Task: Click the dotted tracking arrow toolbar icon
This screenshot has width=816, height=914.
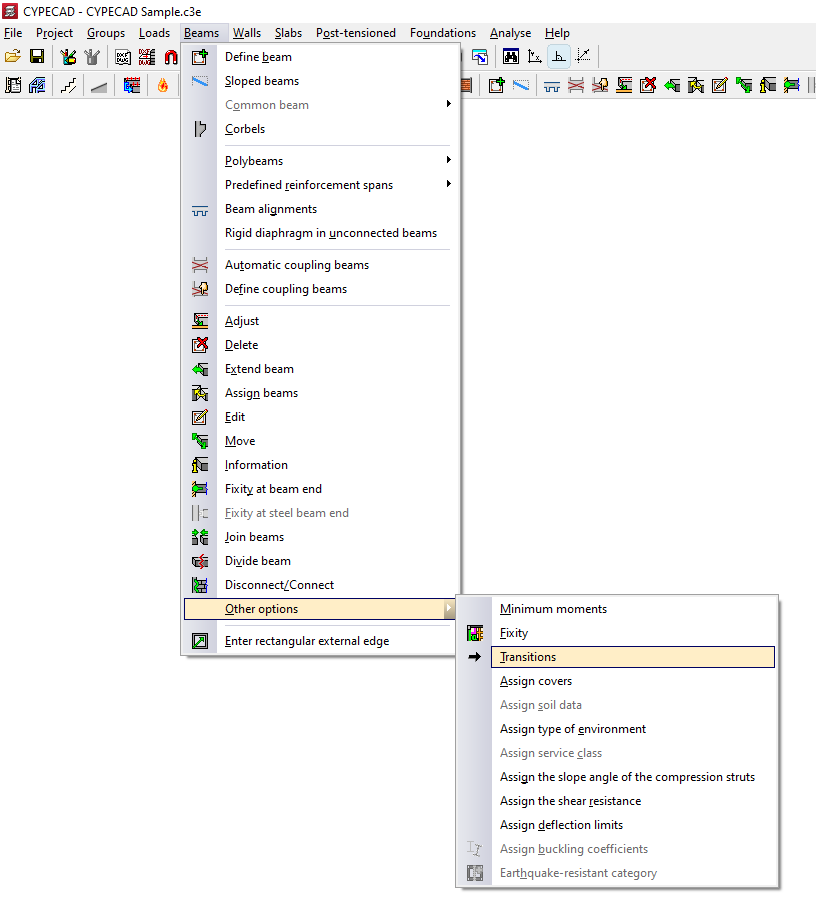Action: pyautogui.click(x=583, y=57)
